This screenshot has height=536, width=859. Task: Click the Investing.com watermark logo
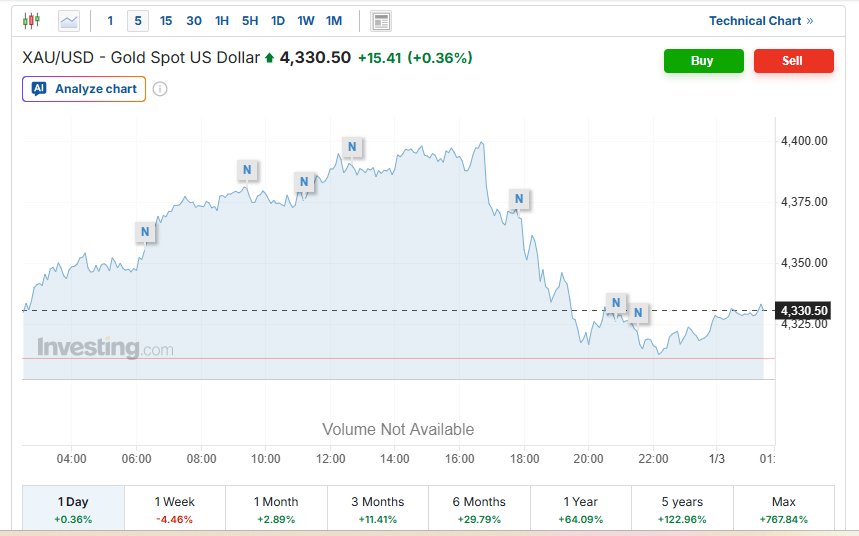(x=105, y=348)
